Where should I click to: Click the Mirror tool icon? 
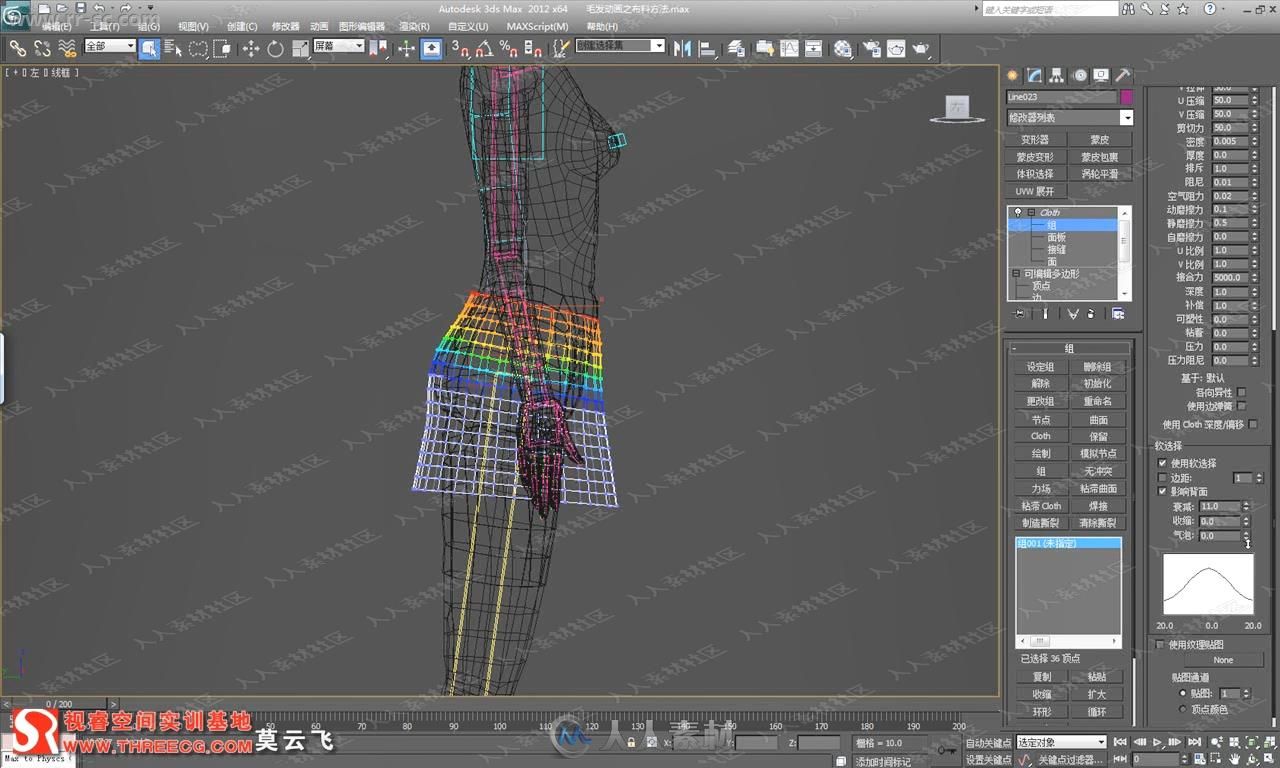(683, 48)
